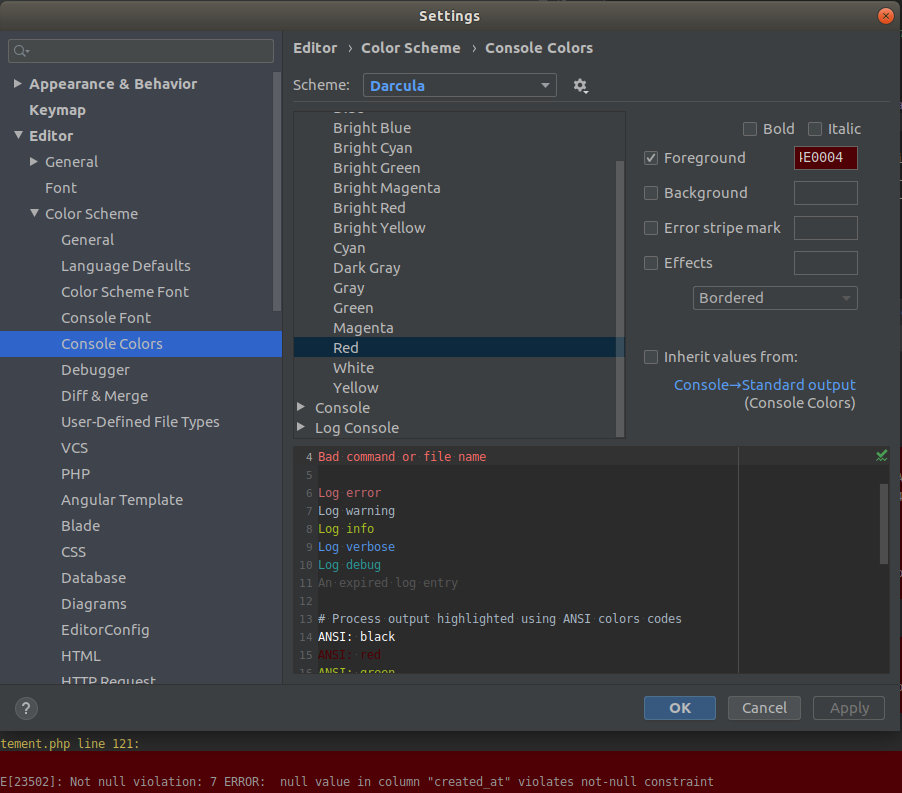Click the Color Scheme breadcrumb

click(411, 48)
